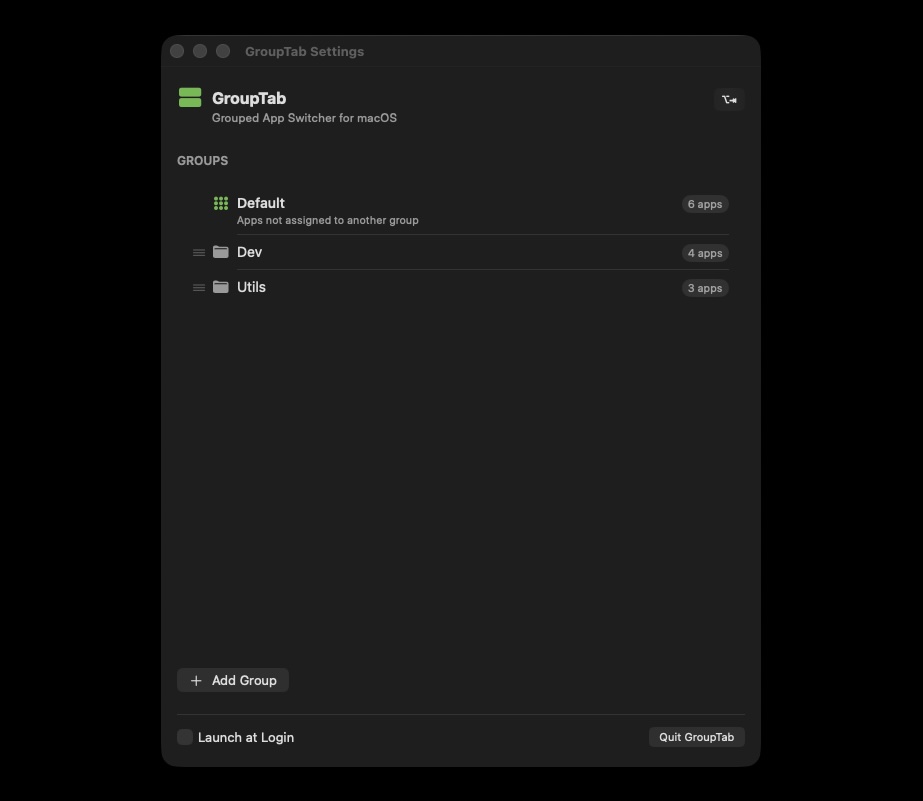The height and width of the screenshot is (801, 923).
Task: Enable Launch at Login
Action: (184, 736)
